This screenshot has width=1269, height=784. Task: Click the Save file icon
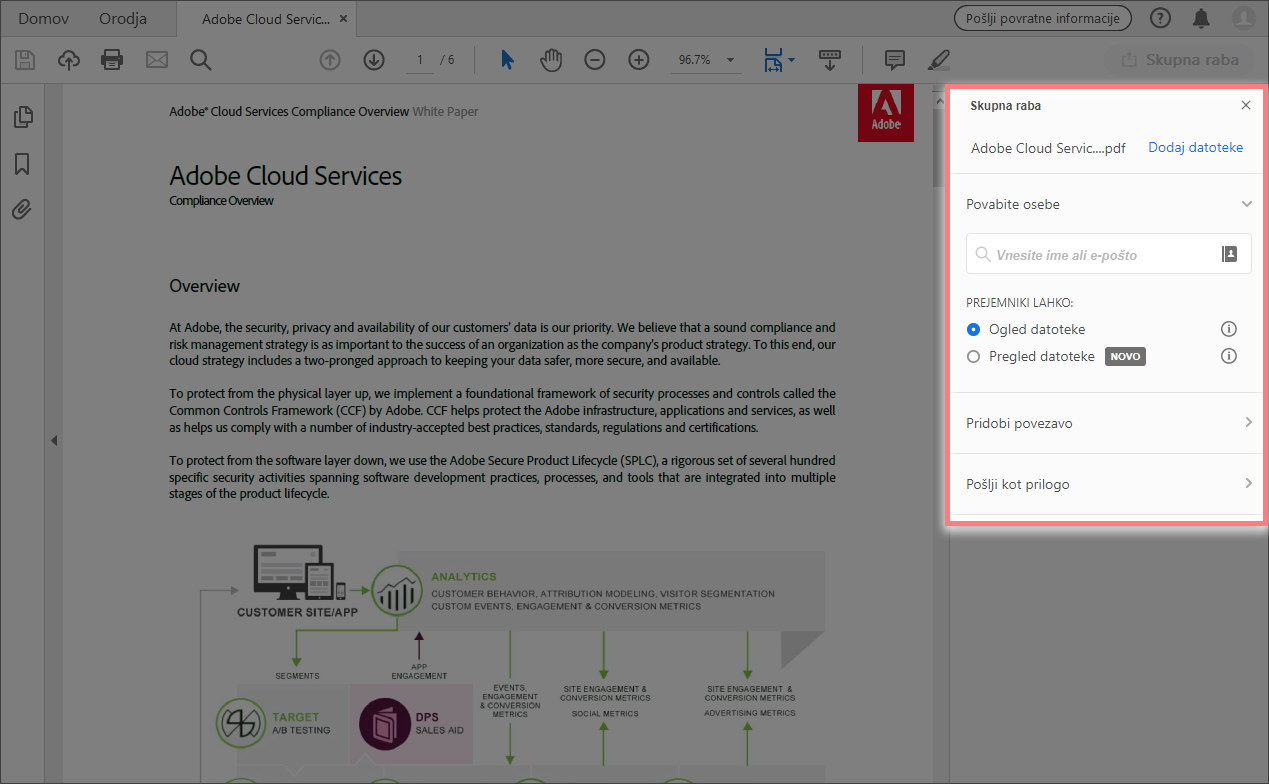tap(25, 60)
